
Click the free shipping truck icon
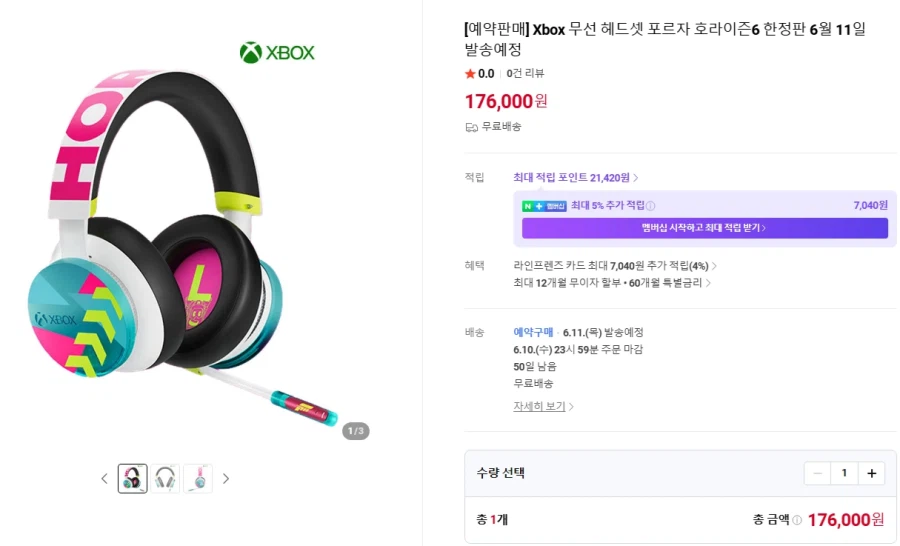tap(472, 127)
